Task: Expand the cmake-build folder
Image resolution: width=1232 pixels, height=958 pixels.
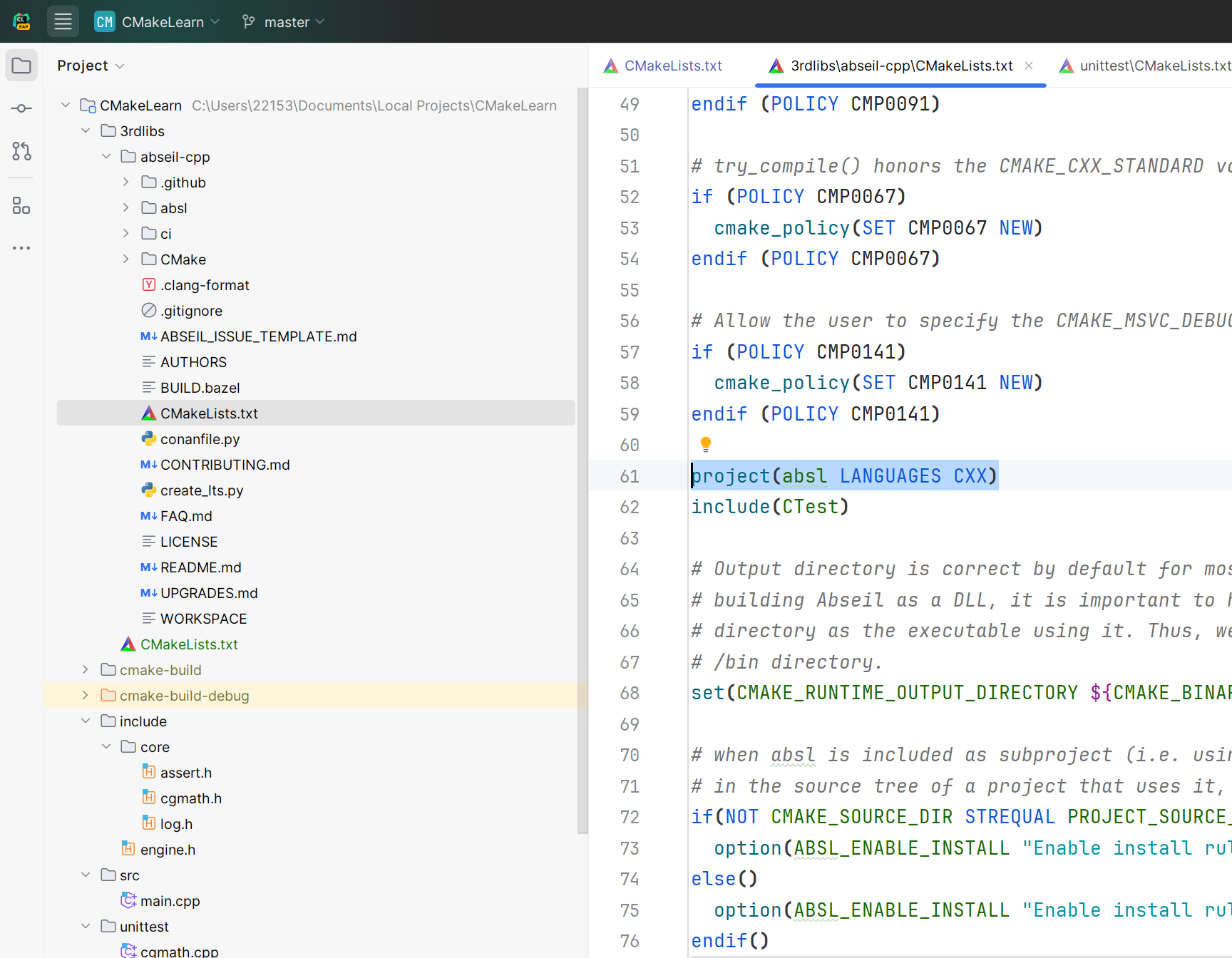Action: 86,669
